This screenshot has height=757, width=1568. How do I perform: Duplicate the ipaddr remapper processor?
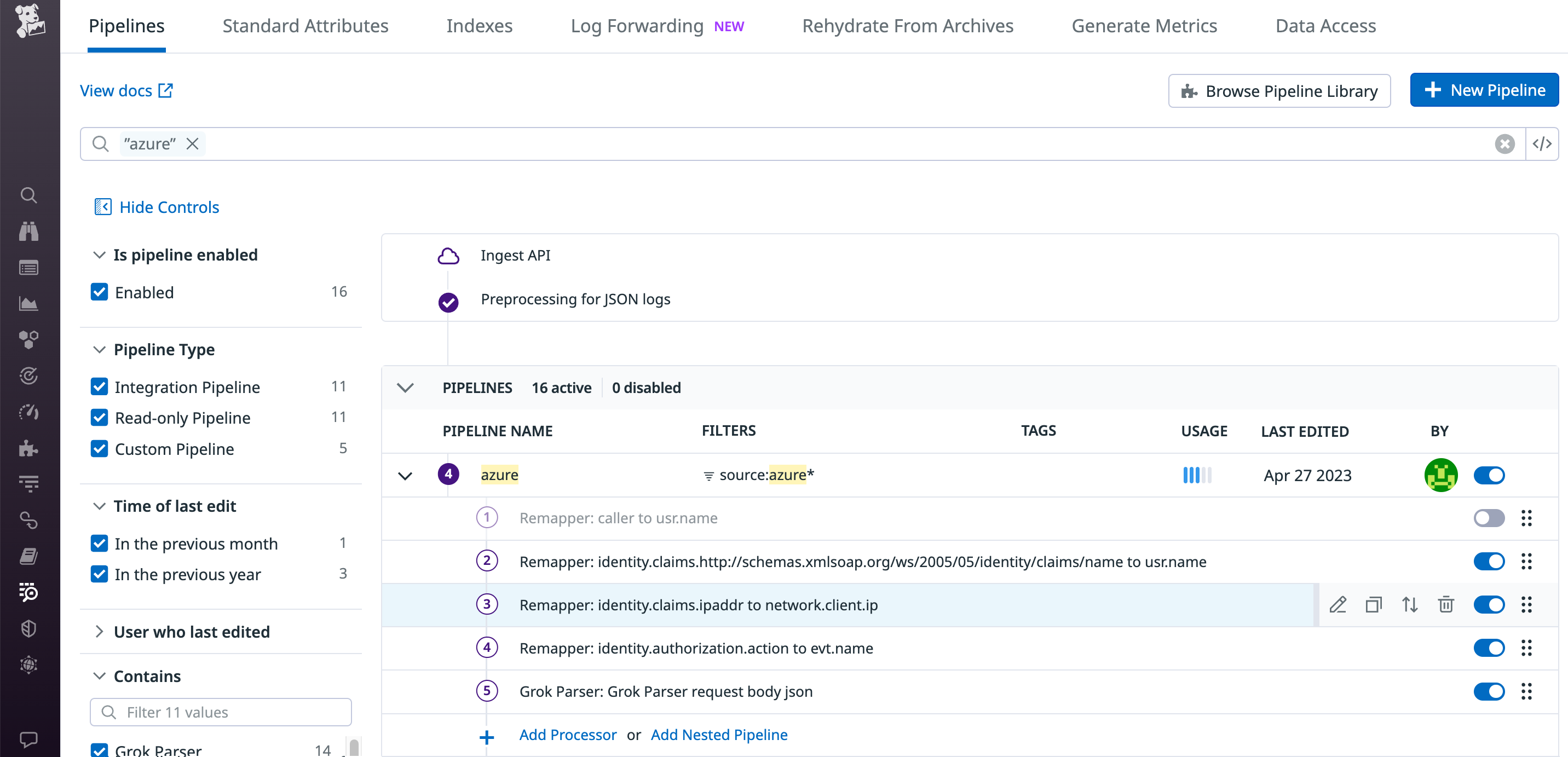[1374, 605]
